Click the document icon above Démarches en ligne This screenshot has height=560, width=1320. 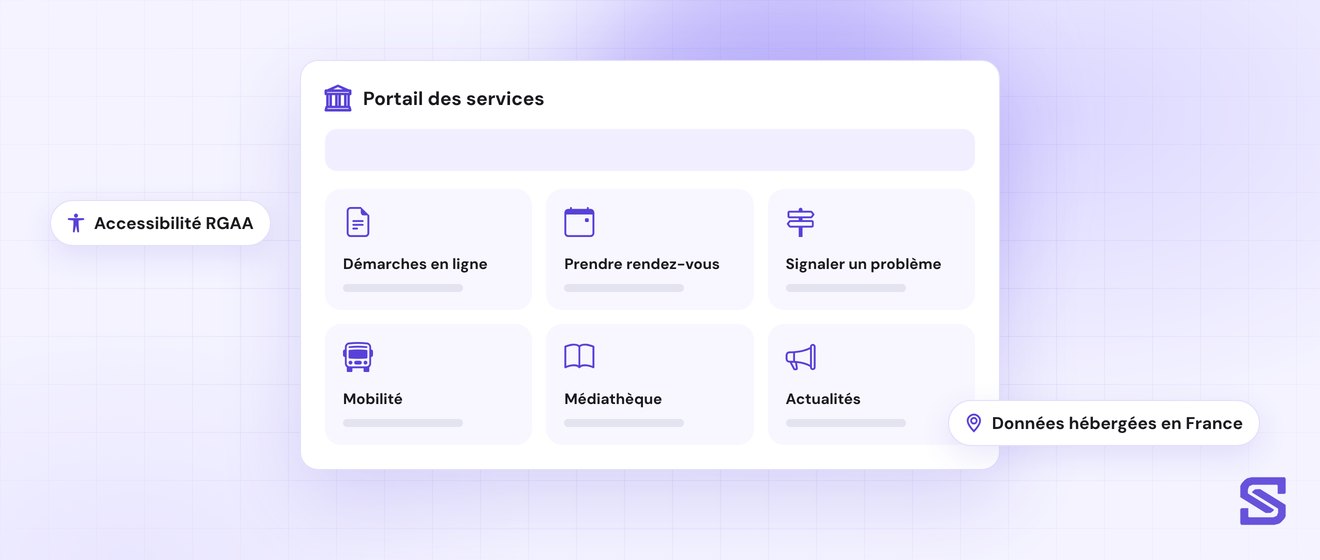pos(357,222)
